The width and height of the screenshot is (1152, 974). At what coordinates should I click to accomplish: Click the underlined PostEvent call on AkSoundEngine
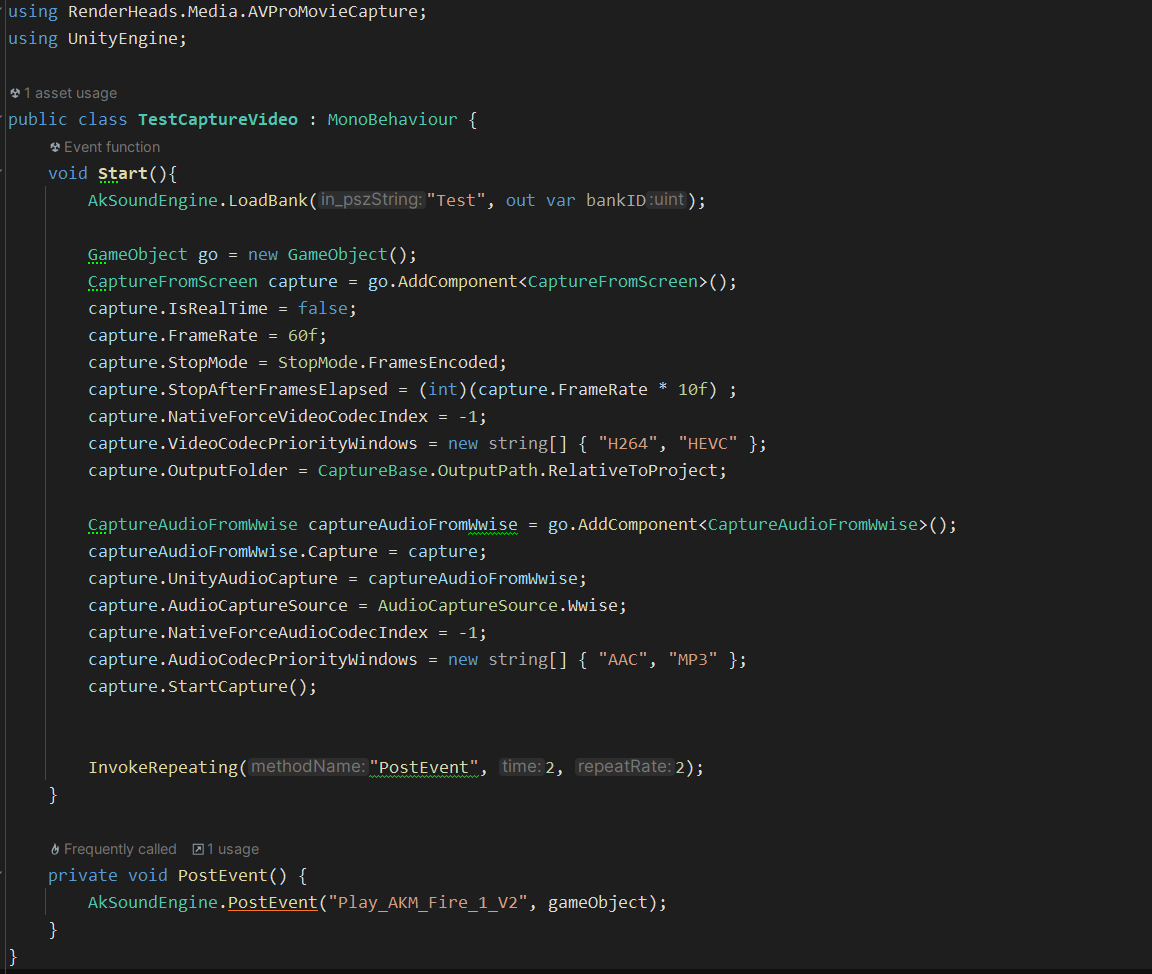pyautogui.click(x=273, y=902)
